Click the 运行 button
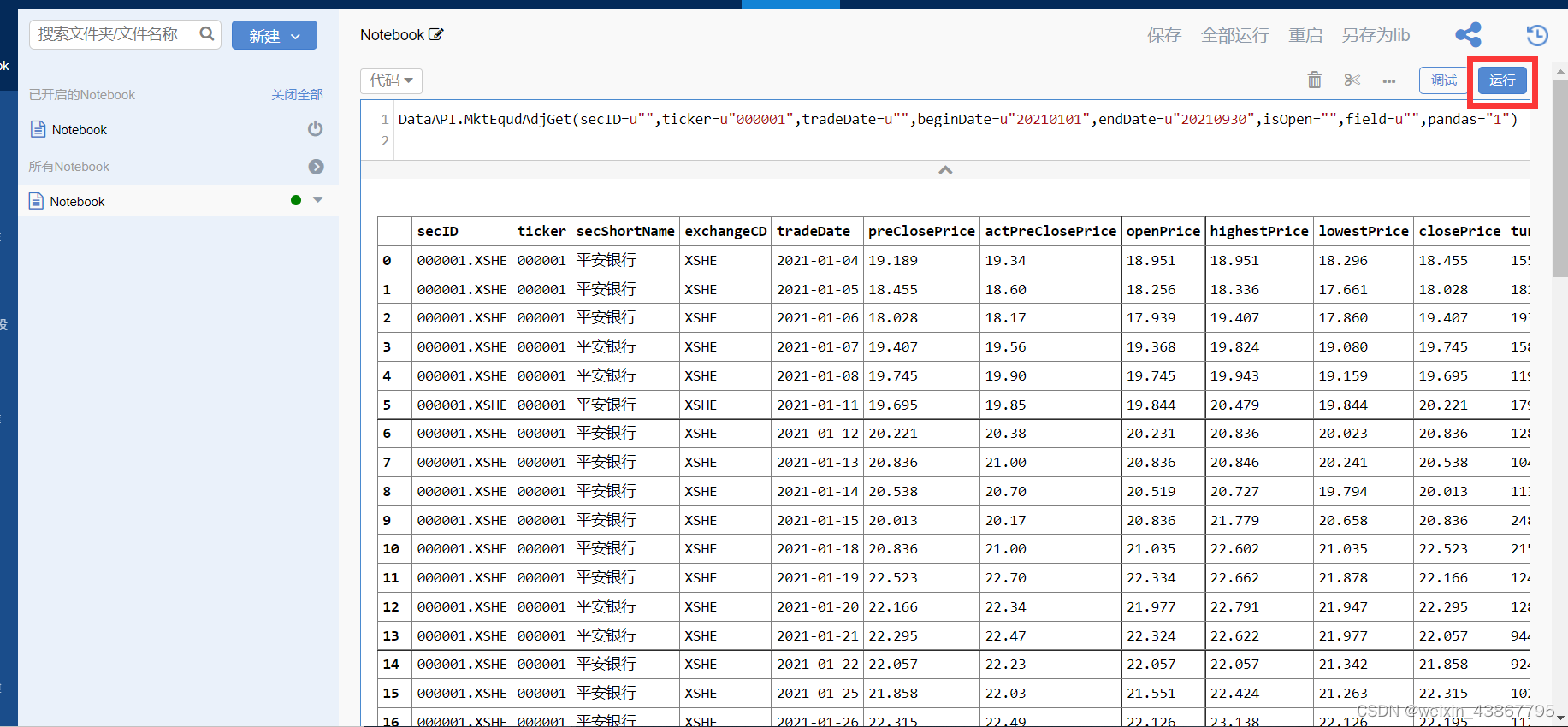 coord(1502,80)
